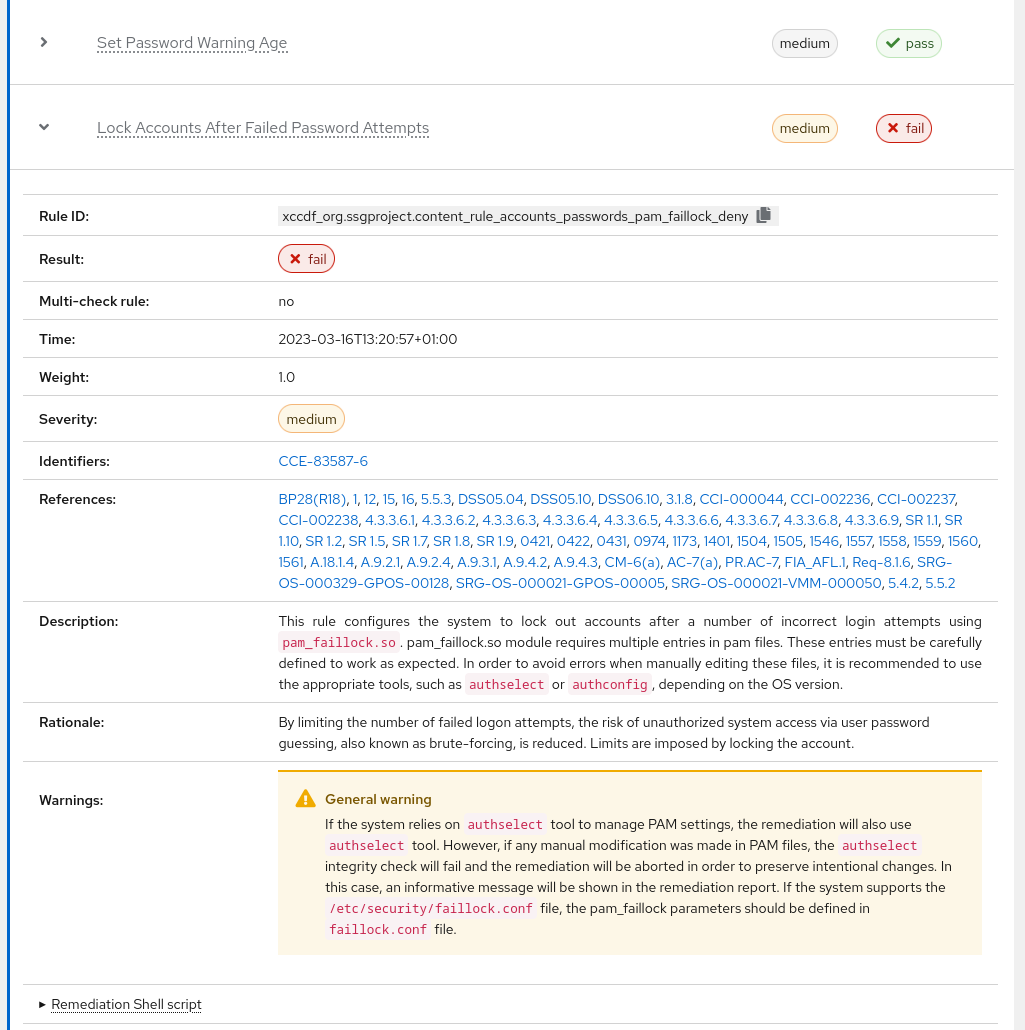Open the 0421 reference link
The height and width of the screenshot is (1030, 1025).
pos(535,541)
